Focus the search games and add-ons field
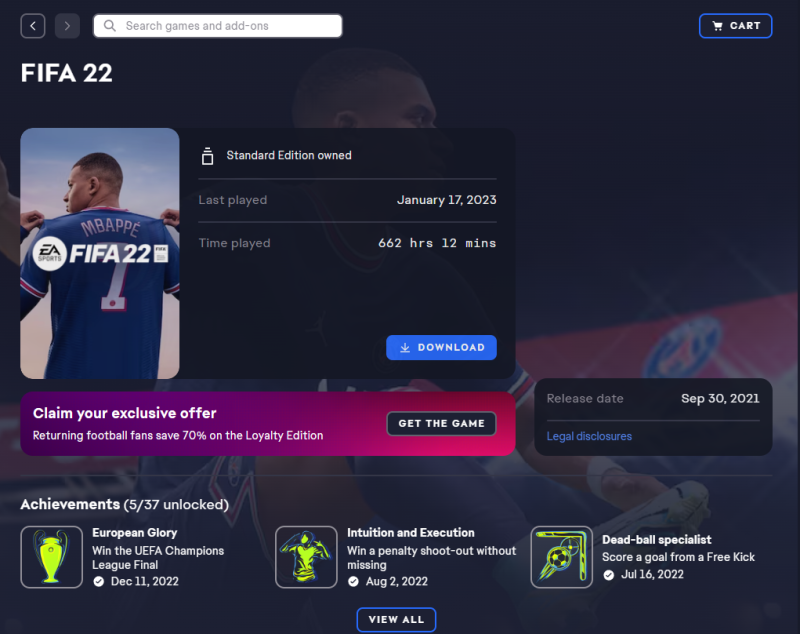 pos(218,26)
